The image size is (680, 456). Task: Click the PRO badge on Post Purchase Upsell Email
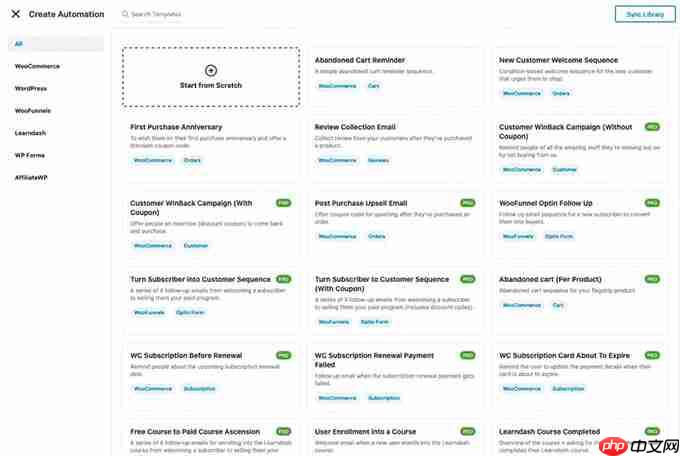click(468, 203)
